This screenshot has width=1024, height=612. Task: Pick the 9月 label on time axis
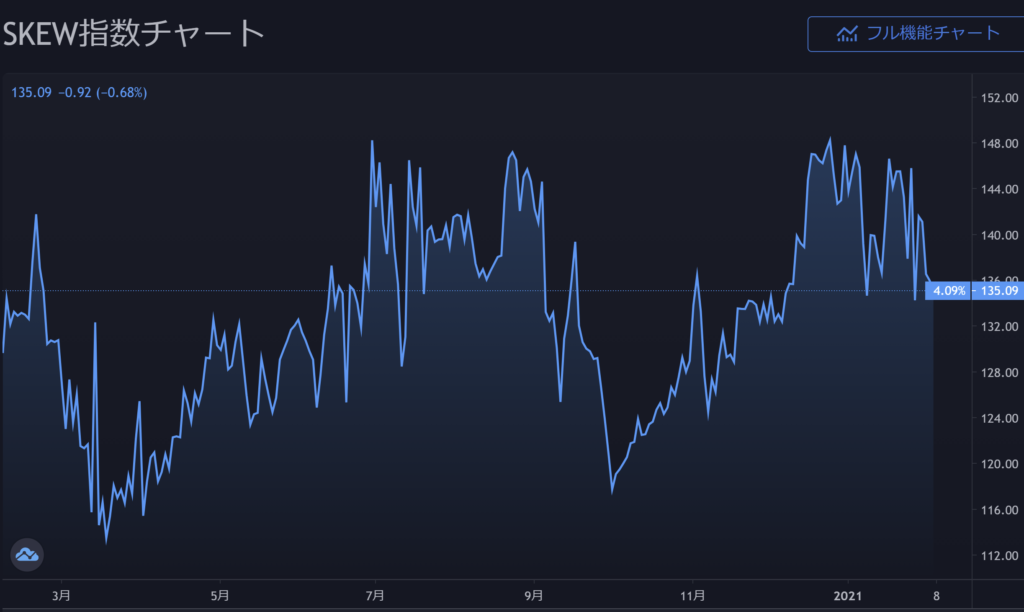pos(534,594)
